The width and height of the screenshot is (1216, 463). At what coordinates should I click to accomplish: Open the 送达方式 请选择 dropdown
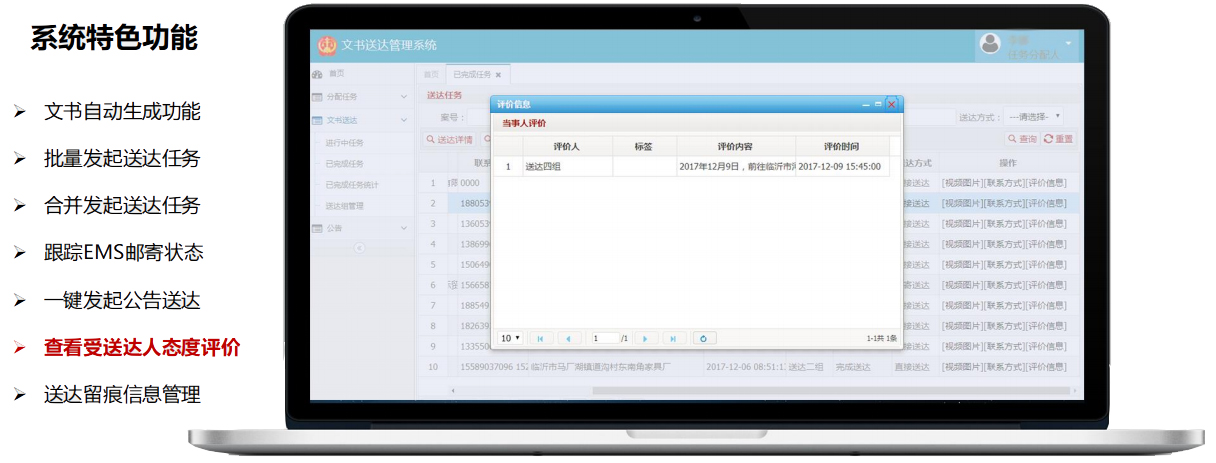[x=1034, y=117]
